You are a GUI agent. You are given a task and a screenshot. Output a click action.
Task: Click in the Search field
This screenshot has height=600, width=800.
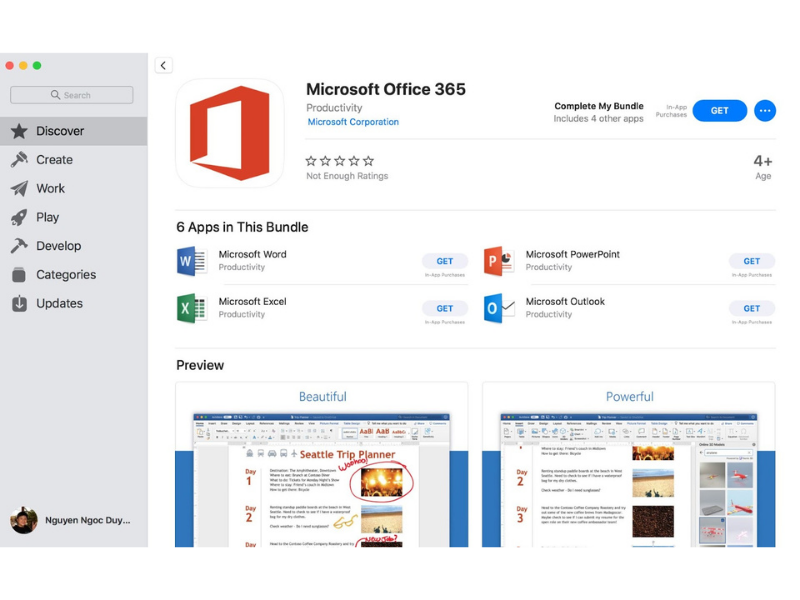71,95
